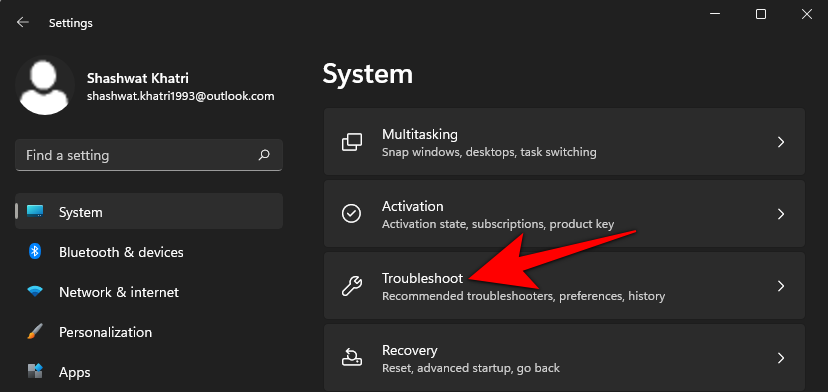Close the Settings window
This screenshot has width=828, height=392.
(x=806, y=14)
